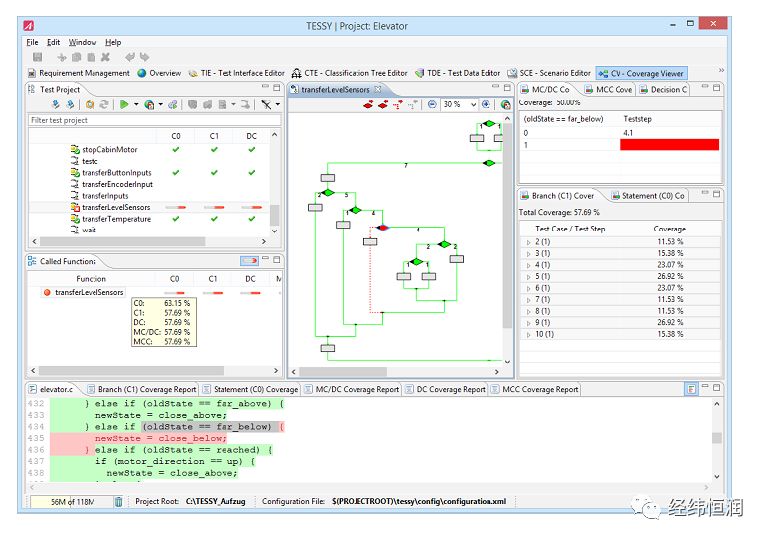Click C0 coverage bar of transferLevelSensors in Test Project
Screen dimensions: 768x541
coord(175,208)
